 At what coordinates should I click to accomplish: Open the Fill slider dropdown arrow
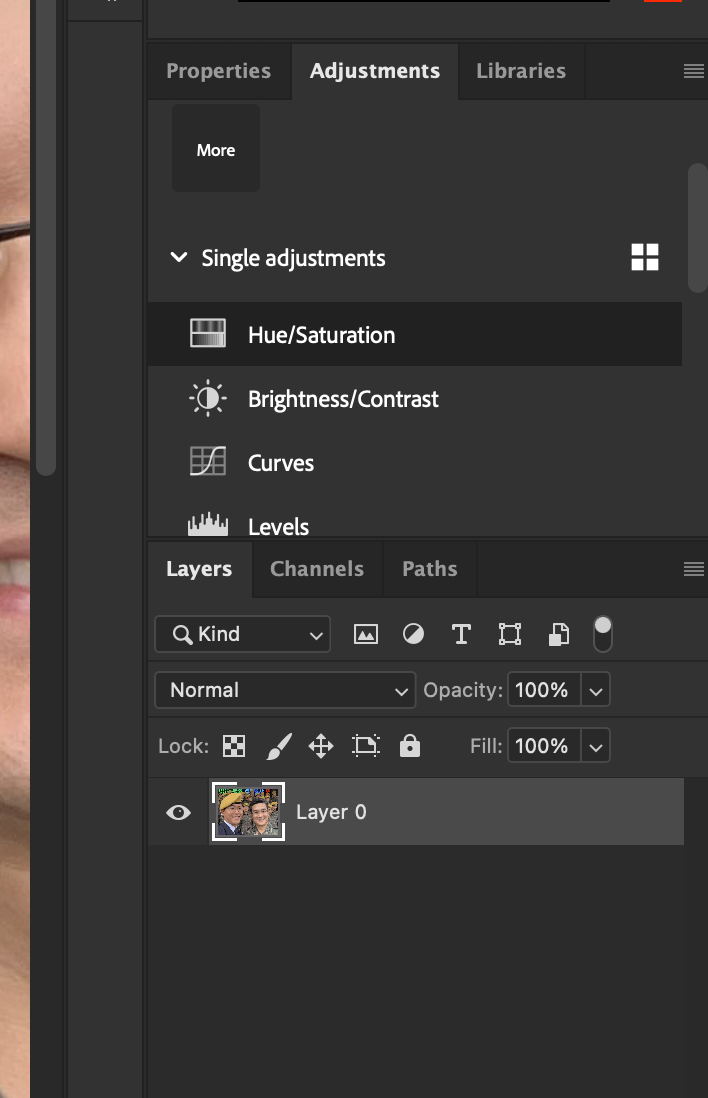tap(595, 746)
